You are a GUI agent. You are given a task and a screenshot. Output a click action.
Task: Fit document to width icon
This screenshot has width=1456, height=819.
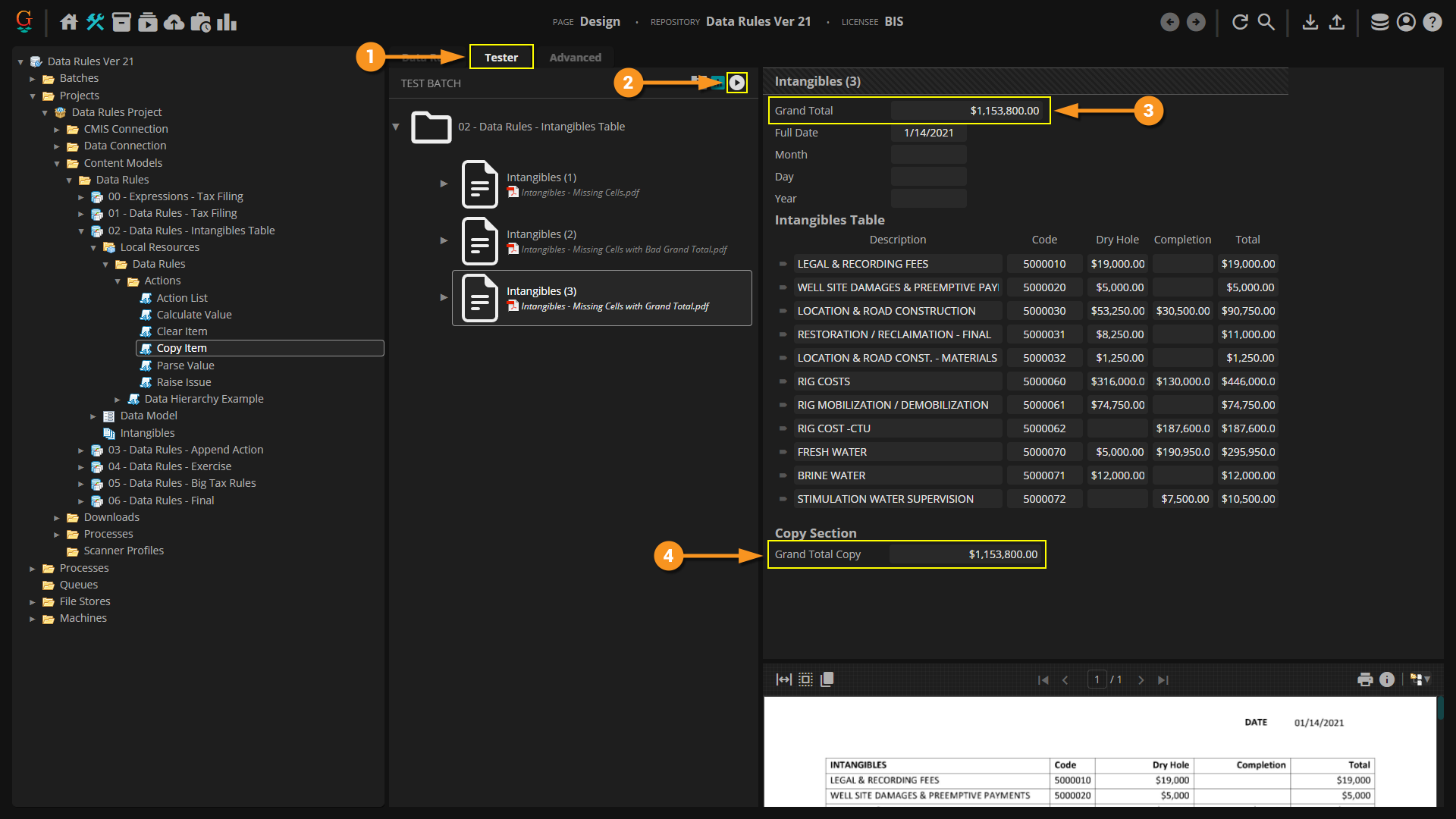783,679
